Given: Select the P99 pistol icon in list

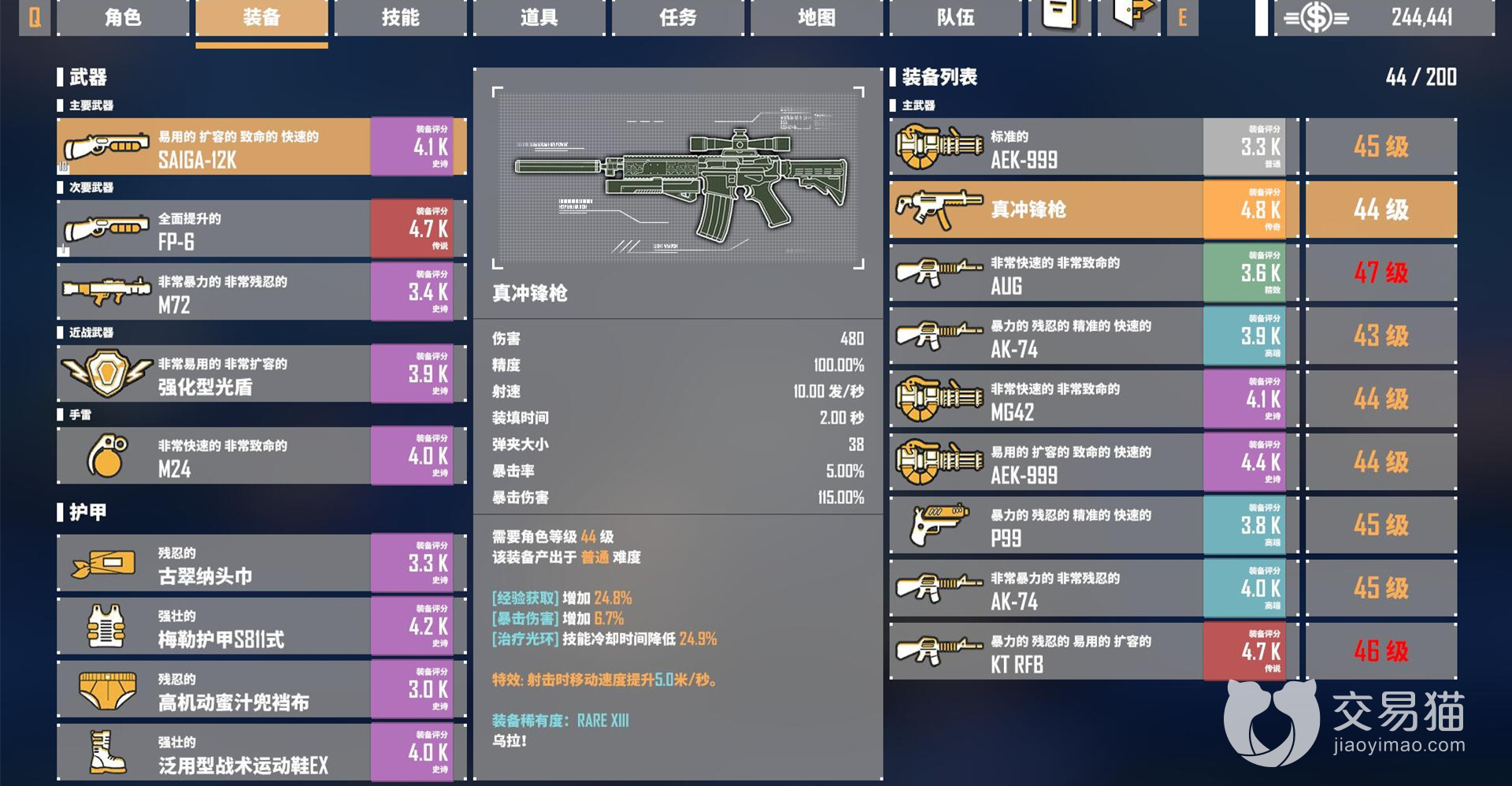Looking at the screenshot, I should [938, 525].
